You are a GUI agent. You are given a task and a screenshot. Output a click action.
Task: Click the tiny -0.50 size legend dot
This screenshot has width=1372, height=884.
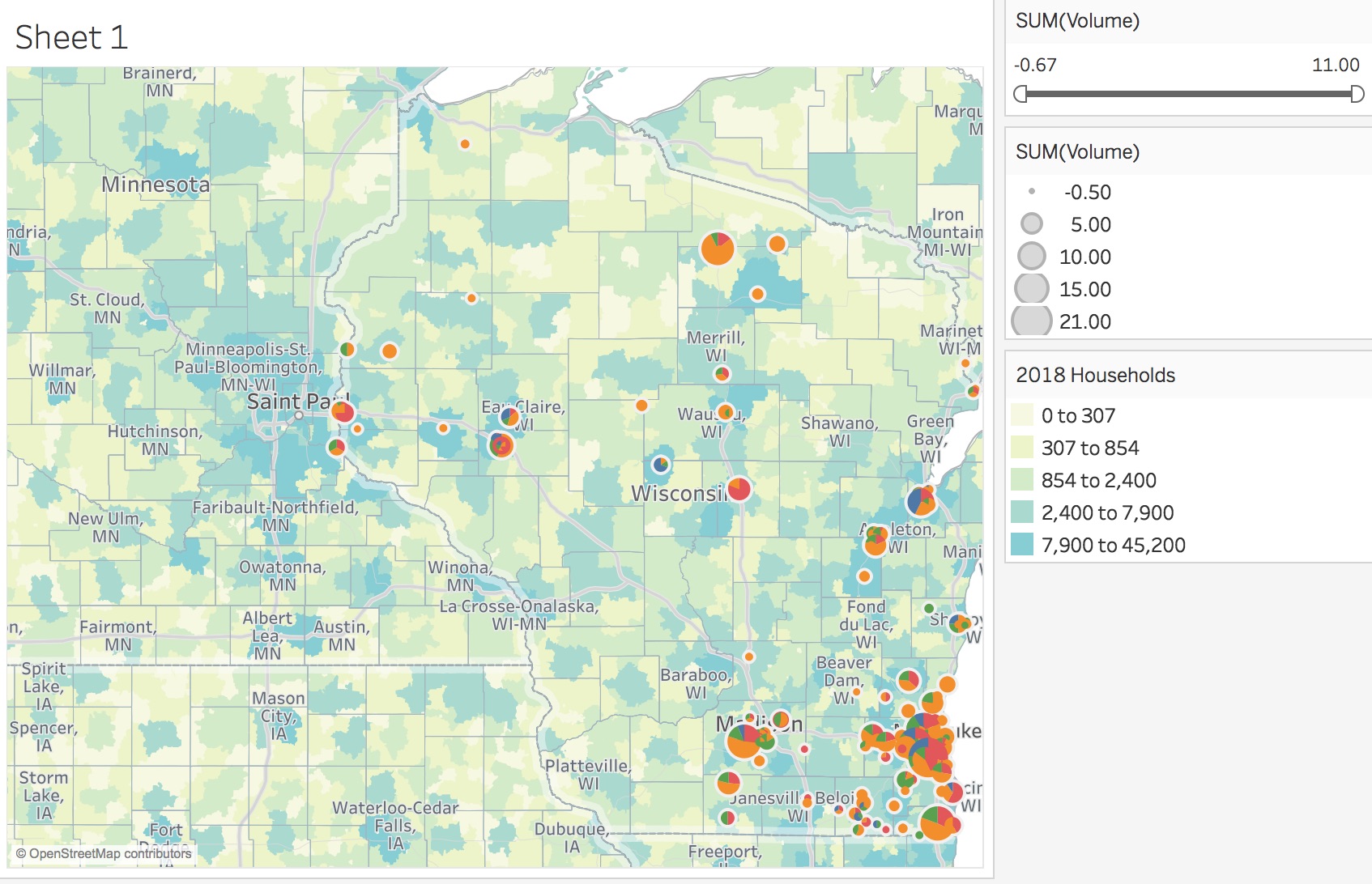pos(1032,192)
